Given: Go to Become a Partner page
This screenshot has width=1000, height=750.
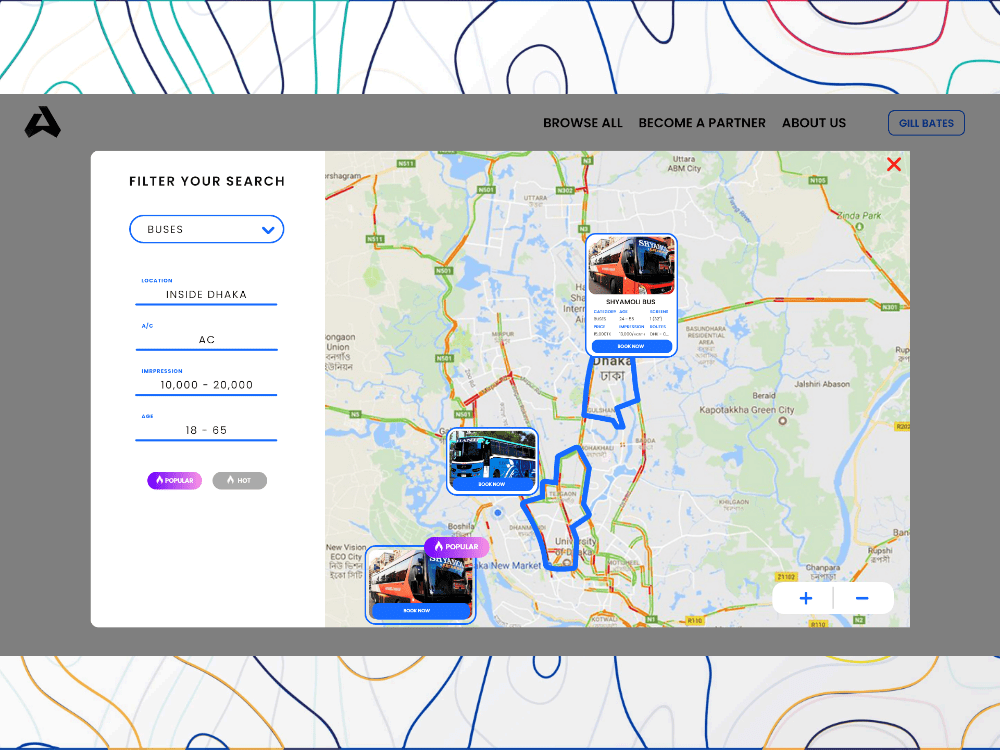Looking at the screenshot, I should 702,123.
